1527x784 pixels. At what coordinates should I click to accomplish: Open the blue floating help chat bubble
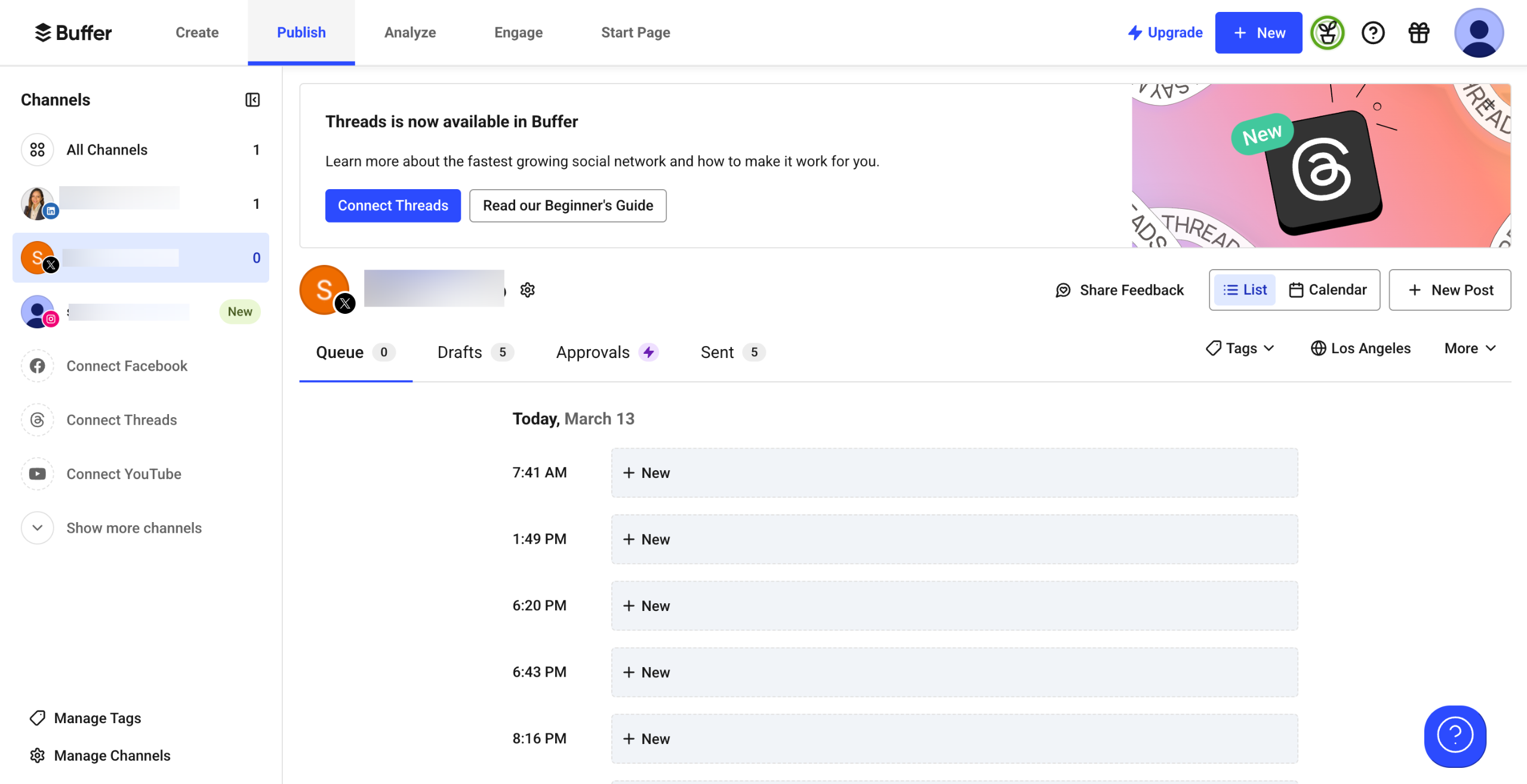pyautogui.click(x=1455, y=736)
